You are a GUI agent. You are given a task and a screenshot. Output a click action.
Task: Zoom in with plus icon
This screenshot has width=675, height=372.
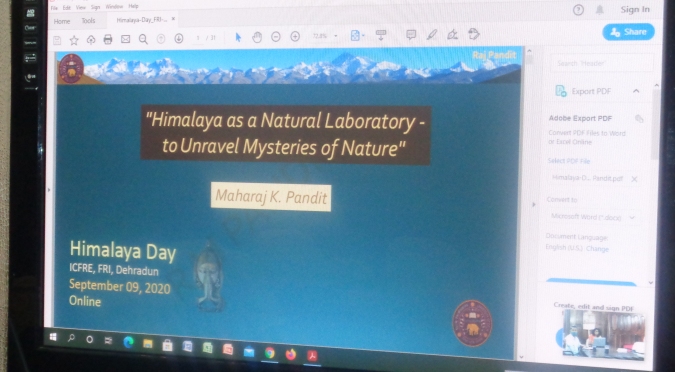point(295,36)
